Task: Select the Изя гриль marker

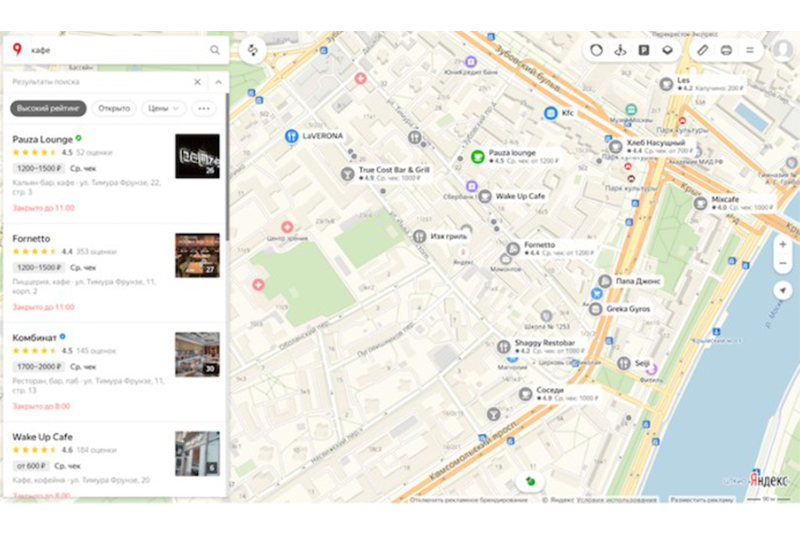Action: (x=419, y=236)
